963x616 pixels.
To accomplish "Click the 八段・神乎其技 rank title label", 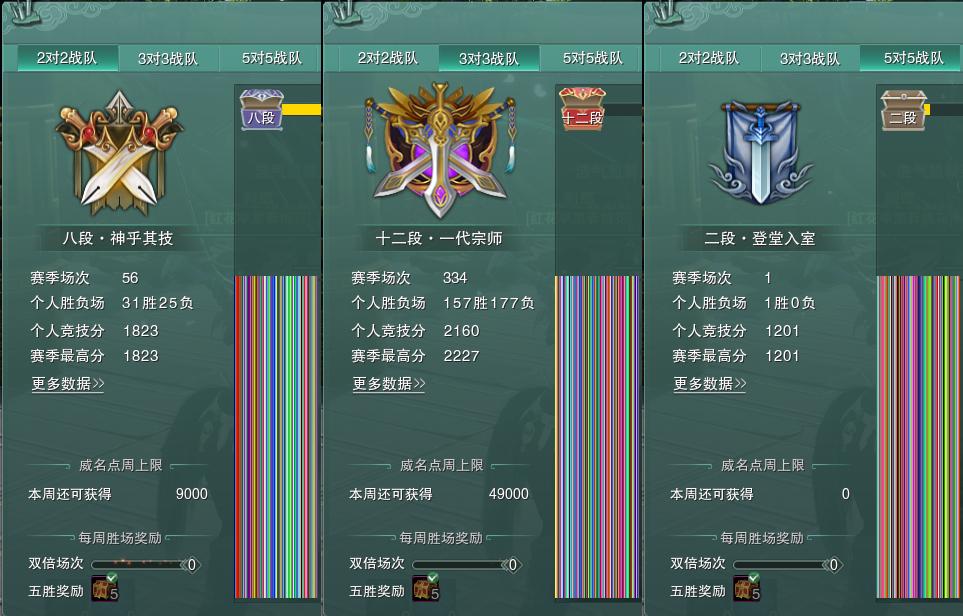I will click(x=118, y=238).
